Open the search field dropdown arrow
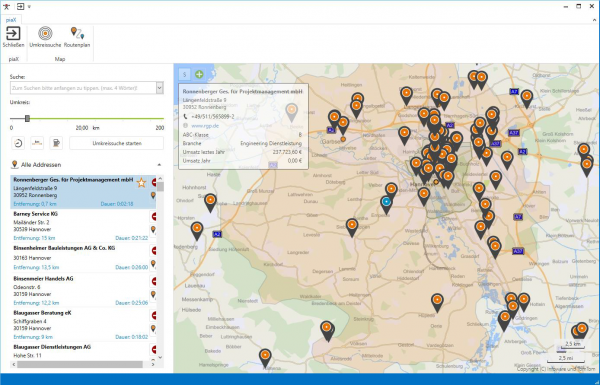The width and height of the screenshot is (600, 385). (x=160, y=88)
